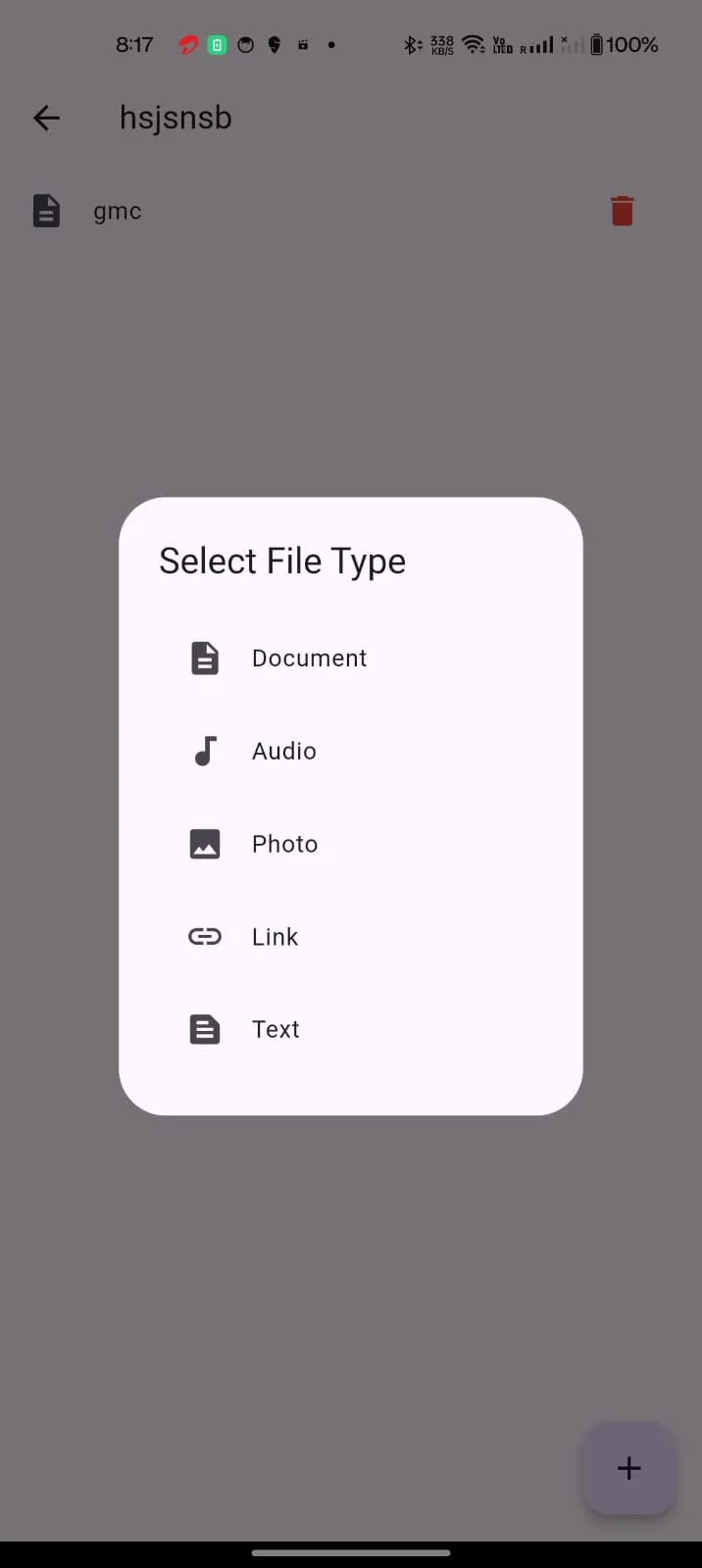Image resolution: width=702 pixels, height=1568 pixels.
Task: Select the Photo image icon
Action: click(x=204, y=844)
